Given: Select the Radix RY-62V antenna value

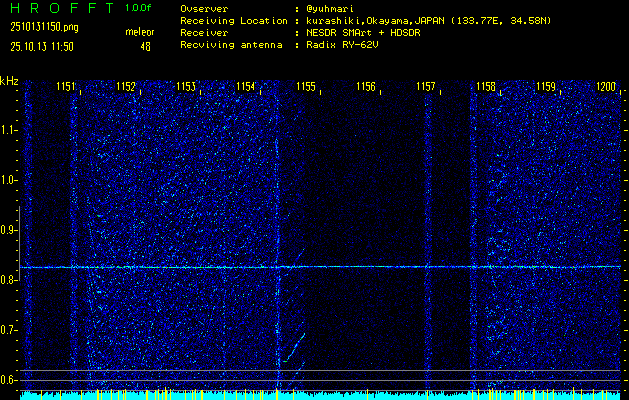Looking at the screenshot, I should tap(342, 45).
